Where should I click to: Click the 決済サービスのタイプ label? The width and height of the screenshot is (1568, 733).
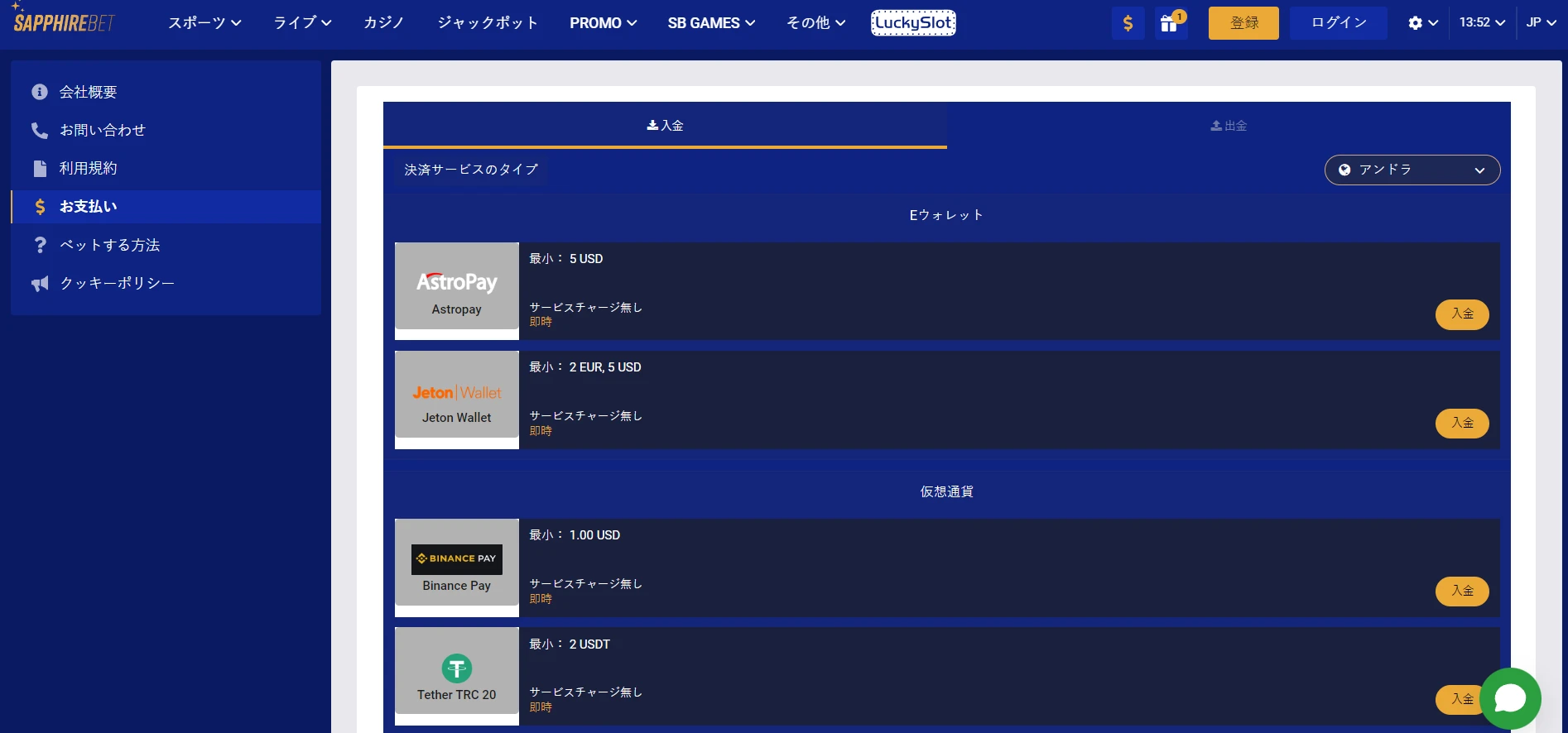[471, 170]
